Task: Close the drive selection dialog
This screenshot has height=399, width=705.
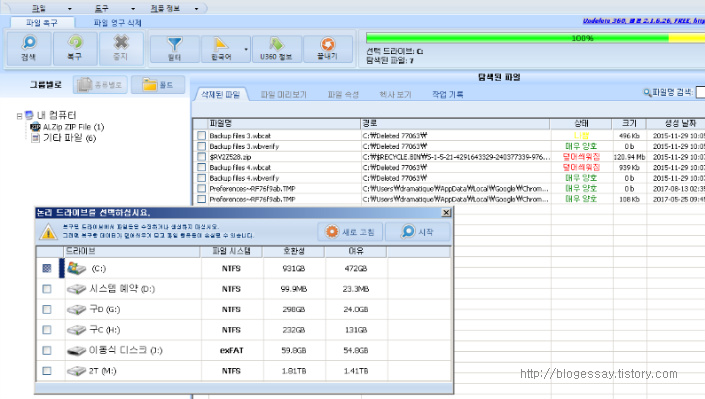Action: click(446, 213)
